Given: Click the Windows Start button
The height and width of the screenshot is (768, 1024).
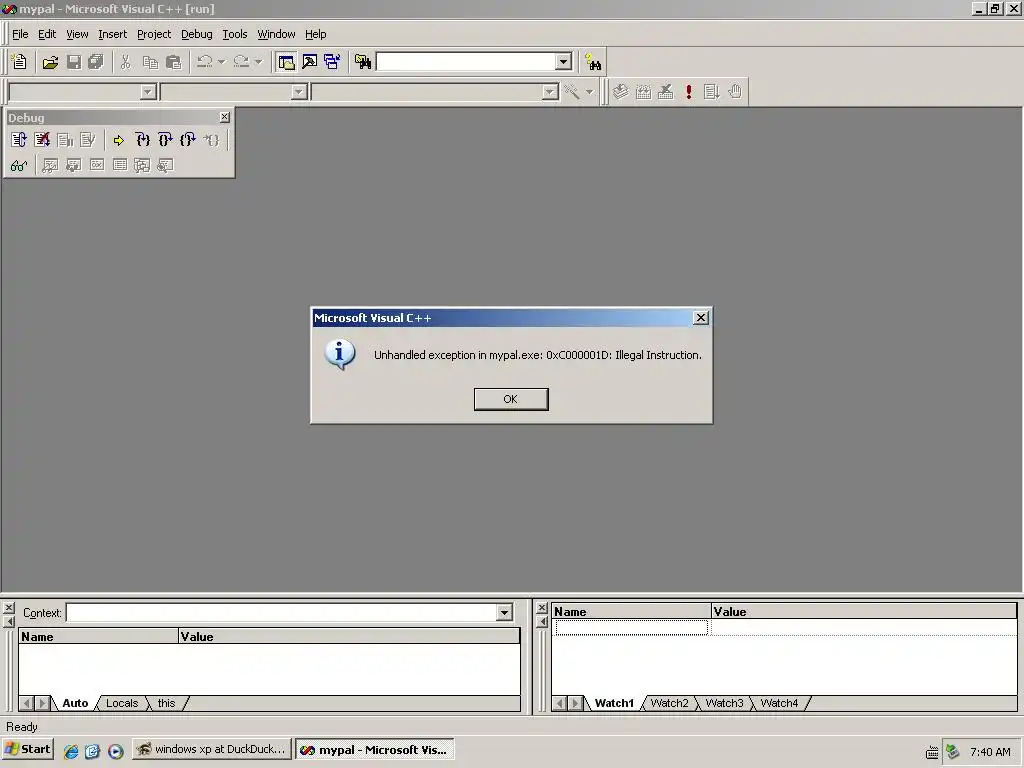Looking at the screenshot, I should [x=27, y=749].
